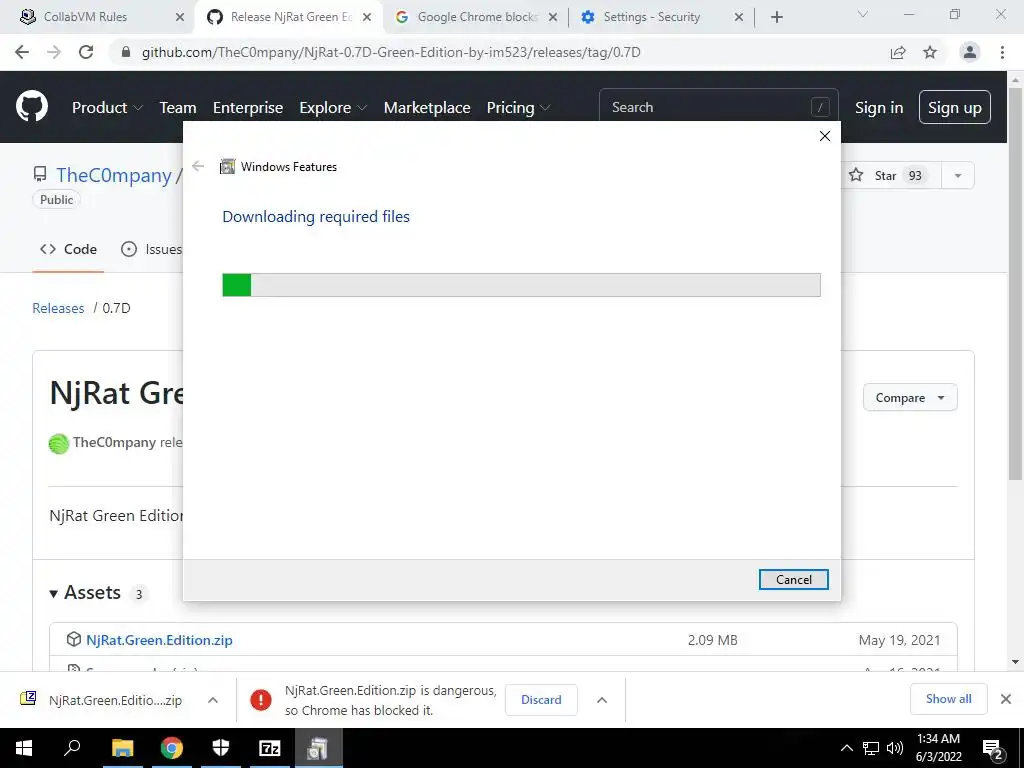Click the page vertical scrollbar
1024x768 pixels.
1015,283
